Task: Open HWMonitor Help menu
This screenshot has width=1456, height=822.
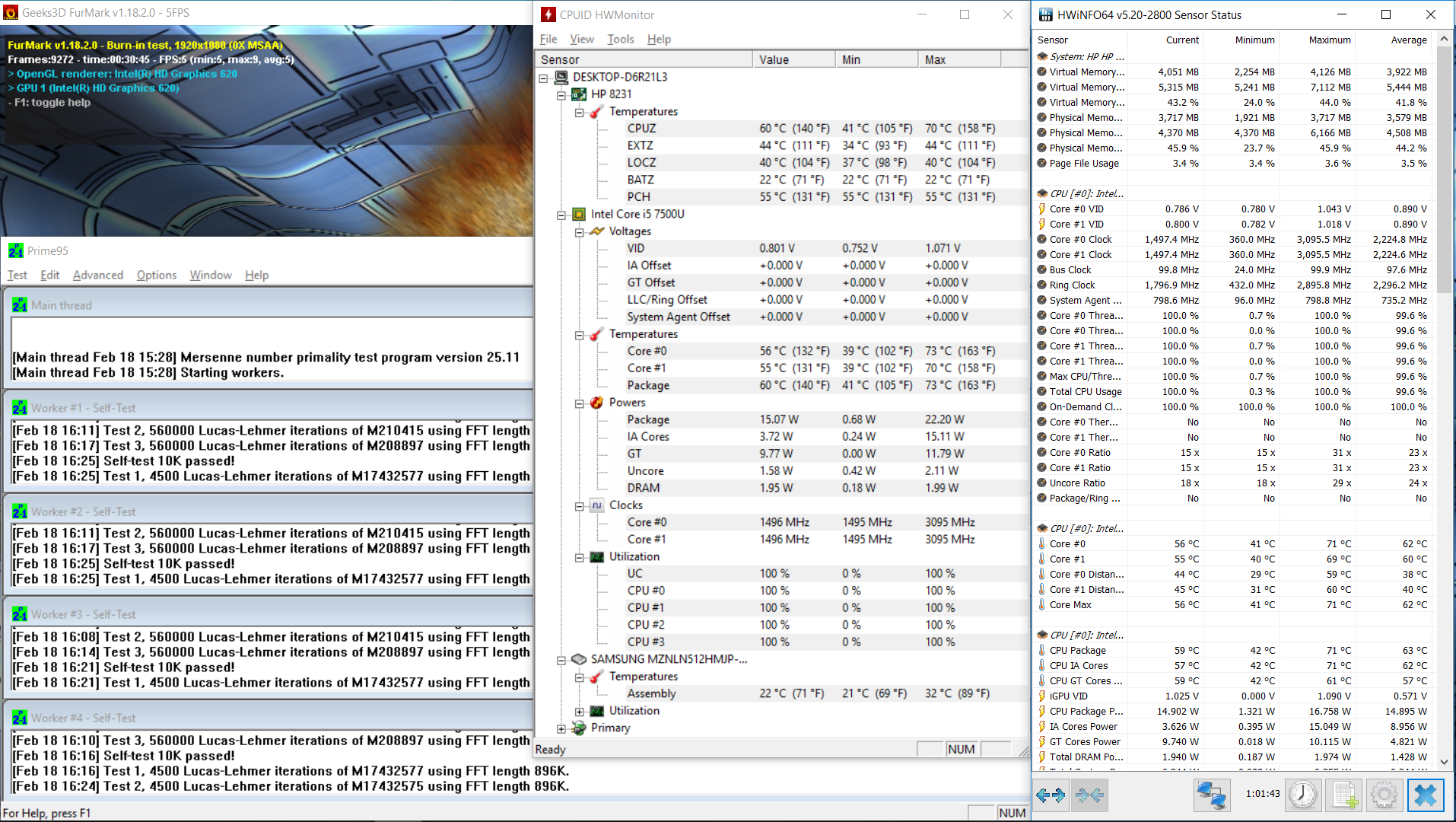Action: click(659, 39)
